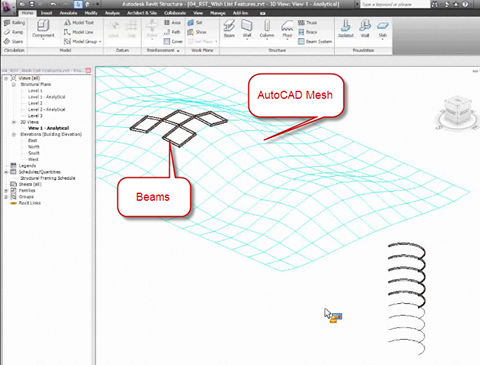The width and height of the screenshot is (480, 365).
Task: Select Level 1 - Analytical plan
Action: tap(47, 97)
